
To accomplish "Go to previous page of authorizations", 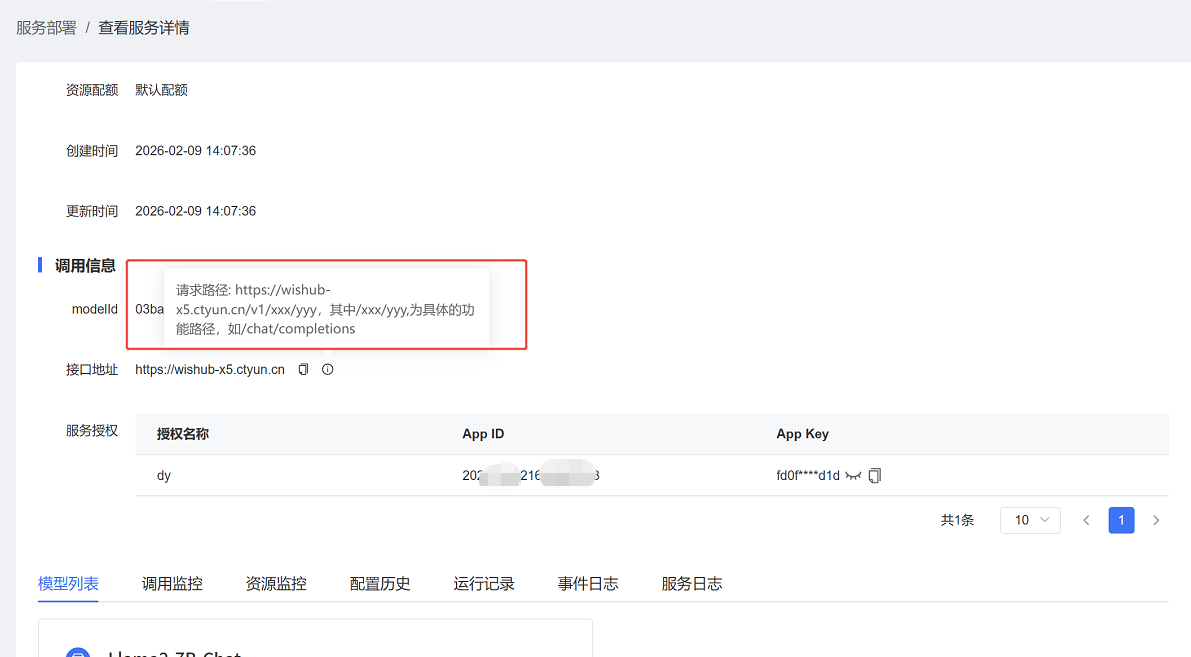I will click(1086, 520).
